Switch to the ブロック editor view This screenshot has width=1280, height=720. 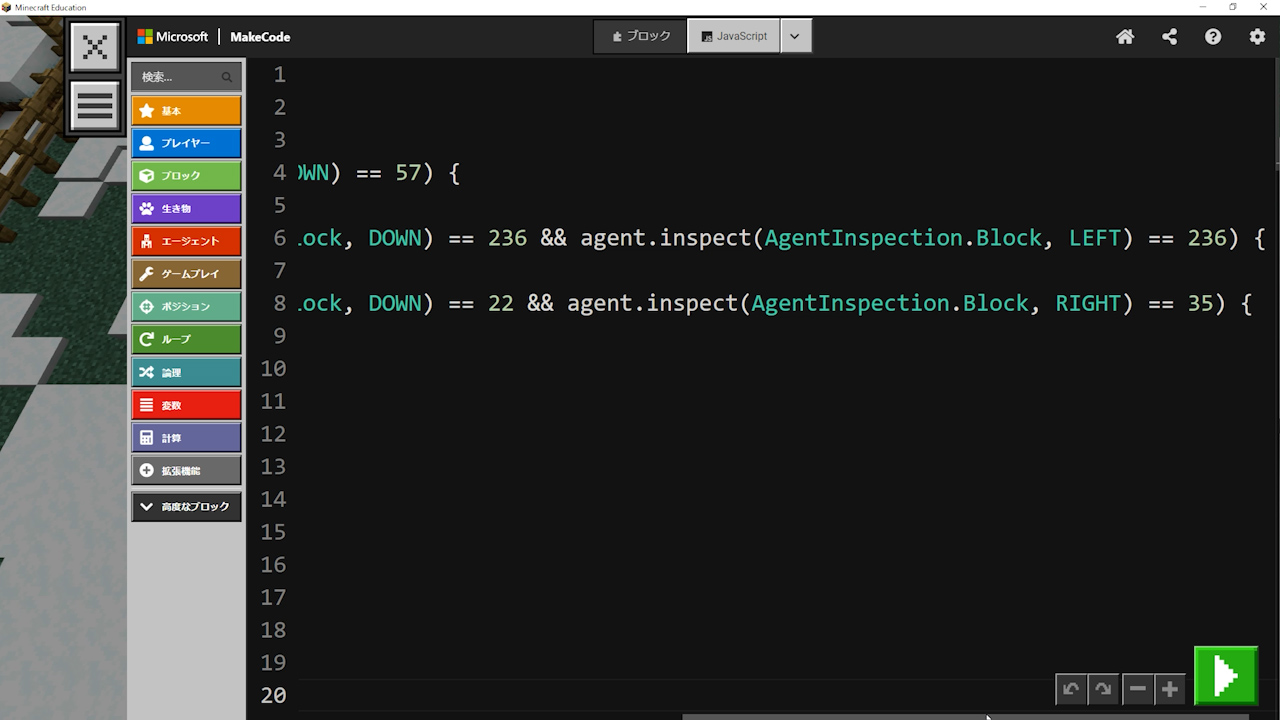pyautogui.click(x=641, y=36)
